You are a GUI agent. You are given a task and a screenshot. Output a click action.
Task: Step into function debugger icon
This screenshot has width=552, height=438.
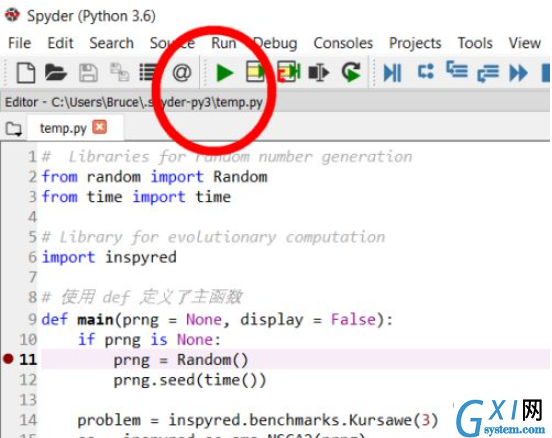point(457,69)
